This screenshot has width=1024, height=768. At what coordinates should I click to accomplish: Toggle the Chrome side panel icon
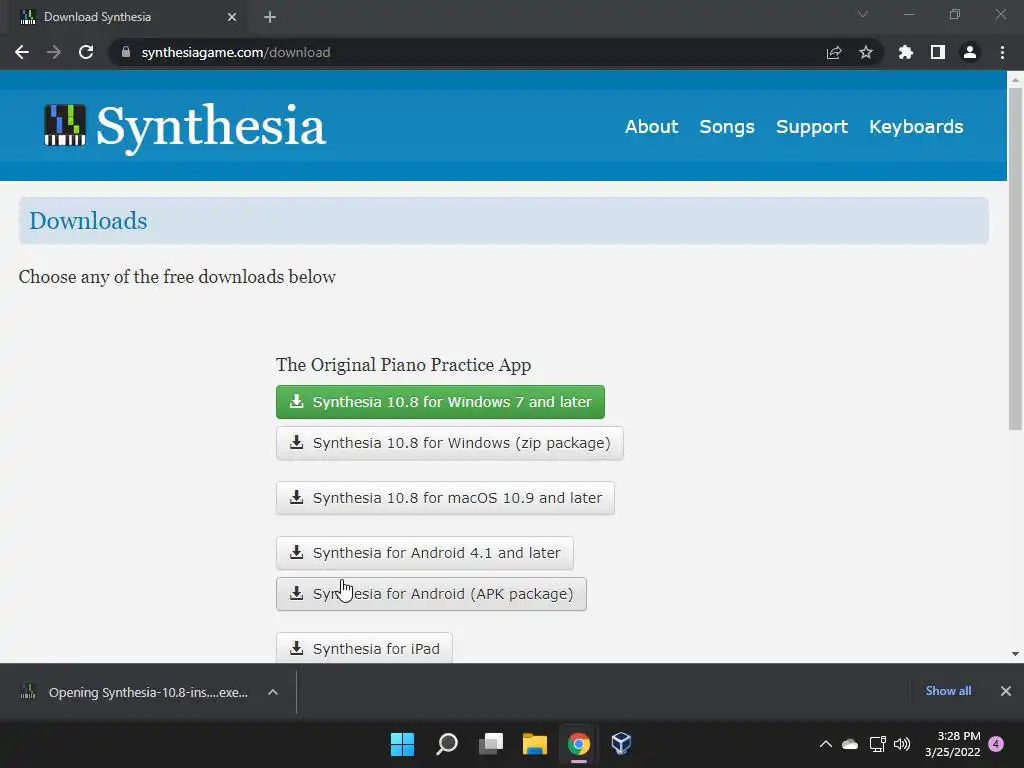click(938, 52)
